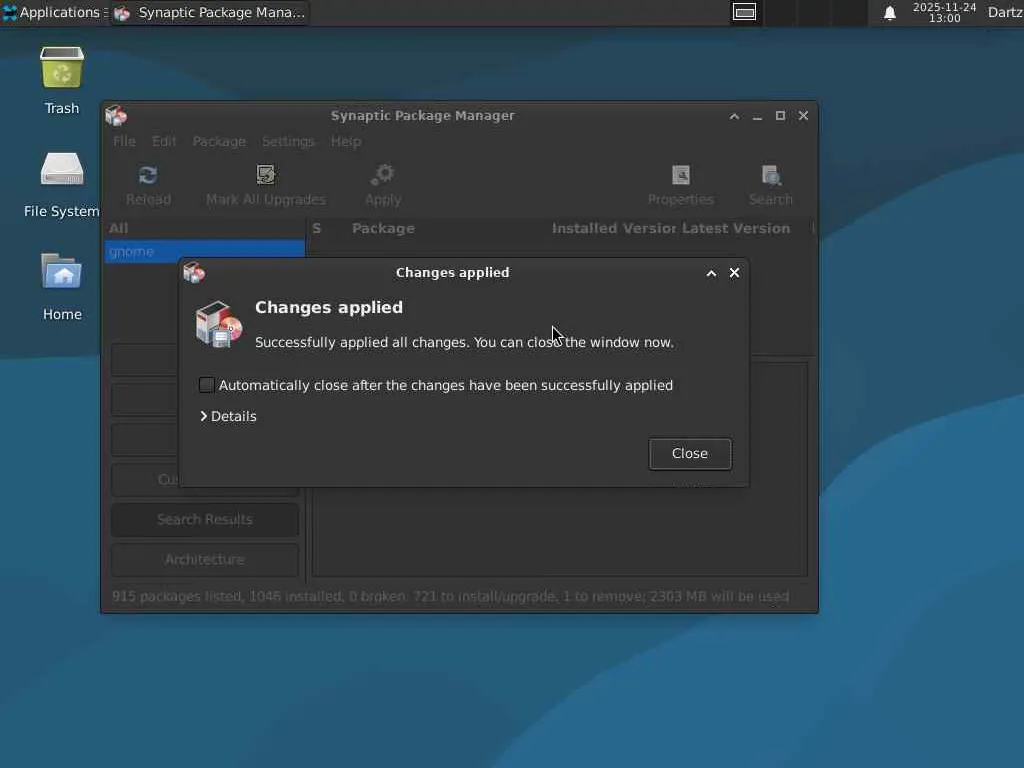Minimize the Synaptic Package Manager window
The width and height of the screenshot is (1024, 768).
pyautogui.click(x=757, y=116)
